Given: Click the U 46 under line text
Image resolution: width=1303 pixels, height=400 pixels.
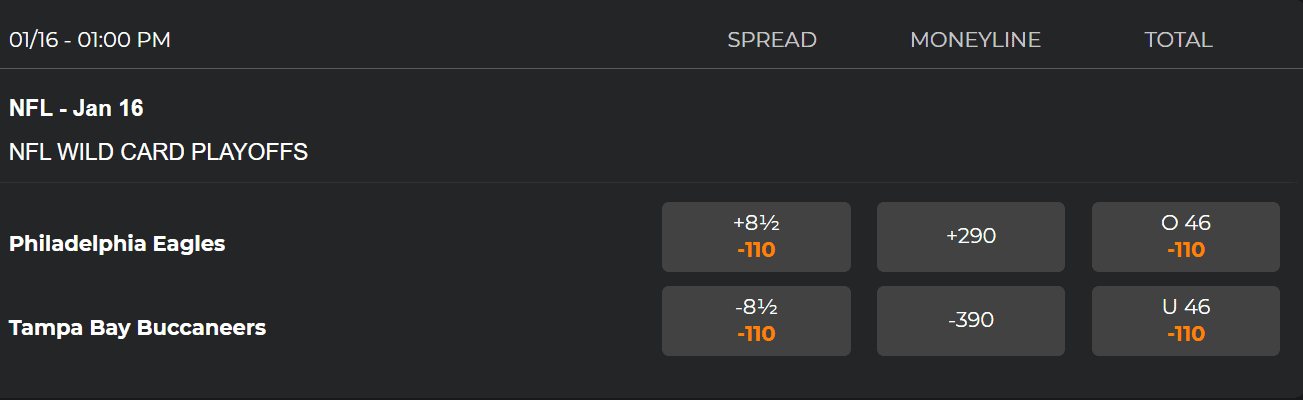Looking at the screenshot, I should coord(1186,307).
